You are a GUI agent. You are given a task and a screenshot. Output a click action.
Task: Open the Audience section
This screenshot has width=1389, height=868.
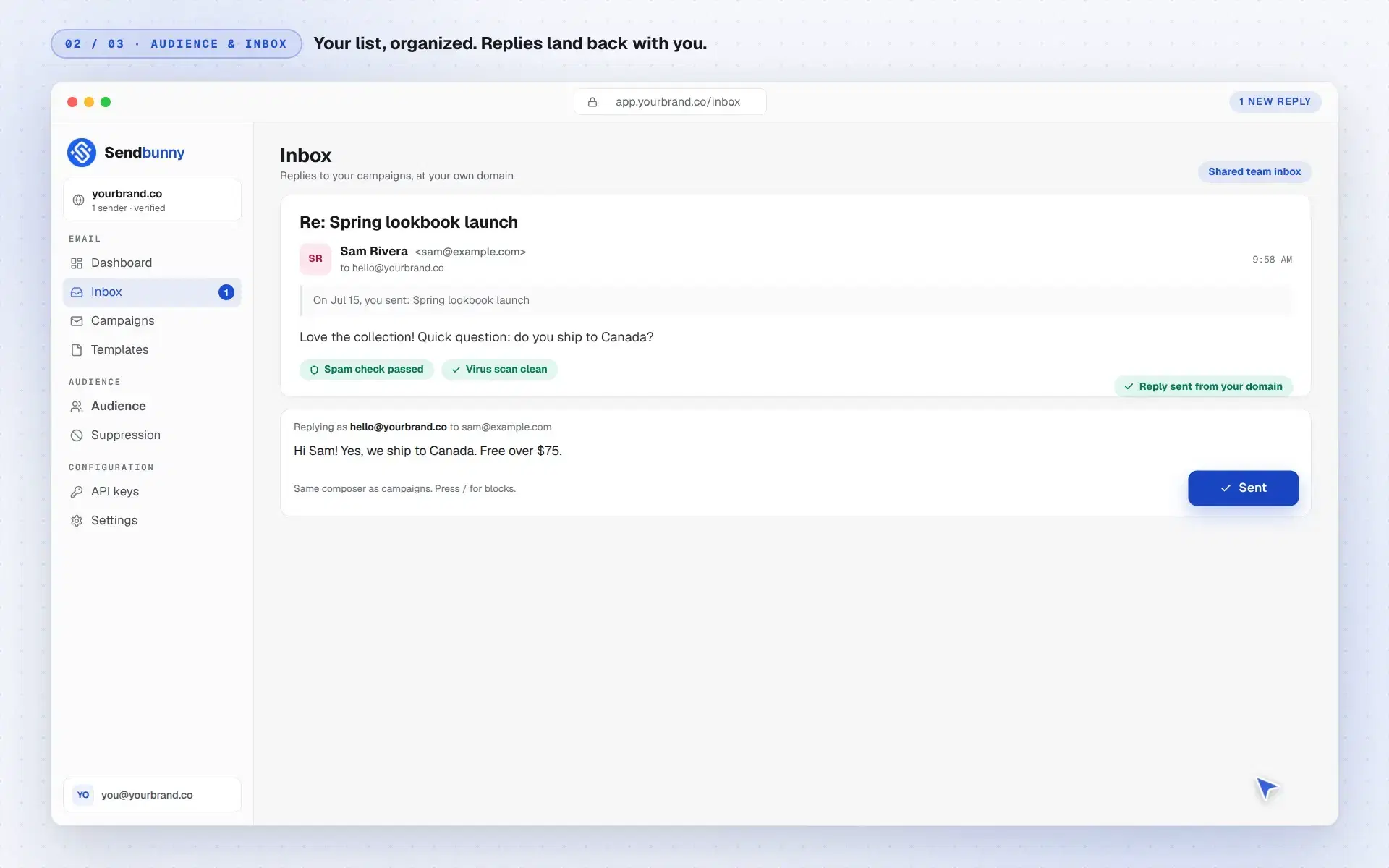click(152, 407)
